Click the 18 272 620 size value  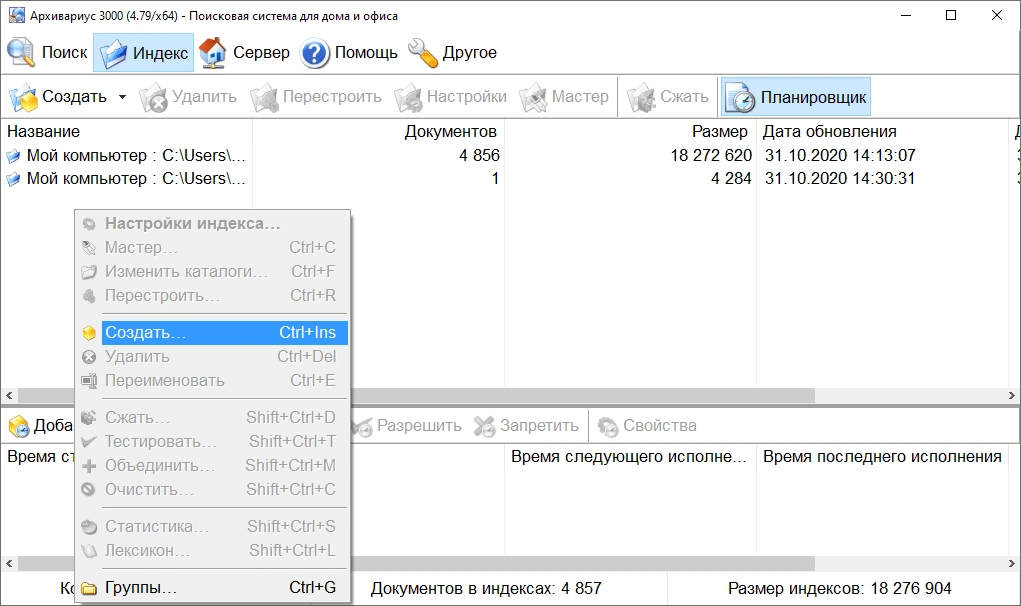click(711, 156)
